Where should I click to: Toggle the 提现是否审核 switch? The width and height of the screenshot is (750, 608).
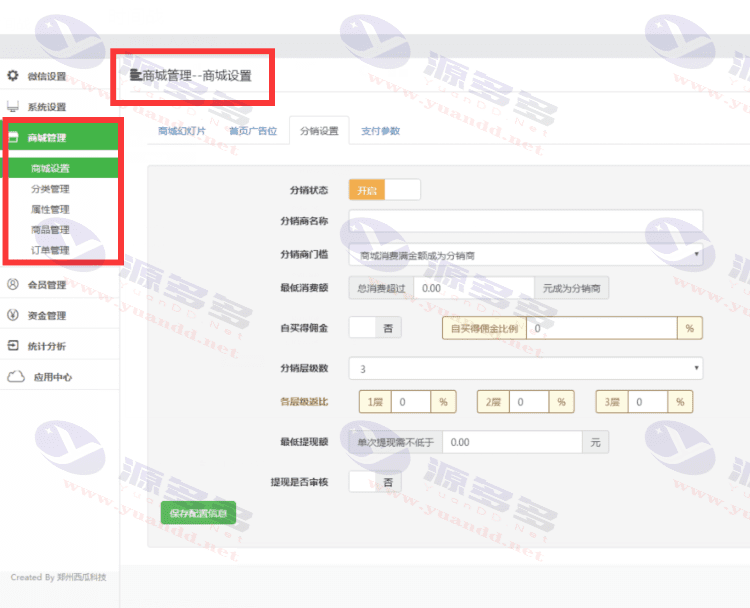[x=375, y=482]
